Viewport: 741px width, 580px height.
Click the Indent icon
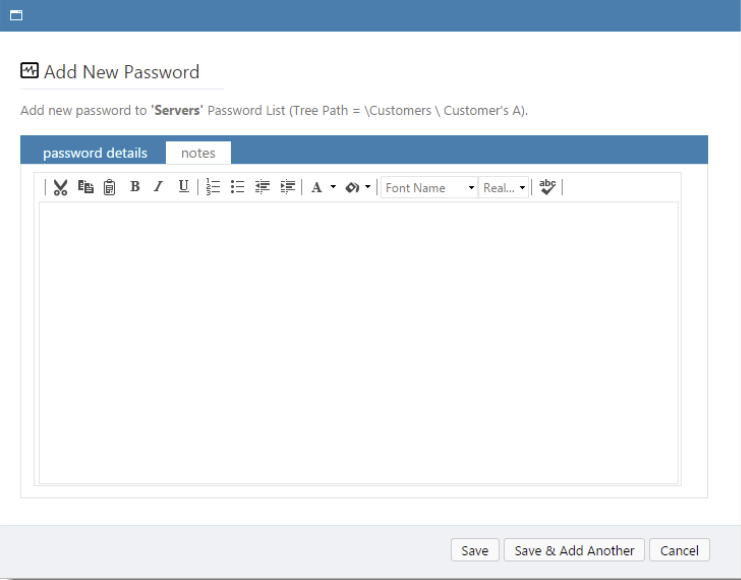click(x=288, y=187)
